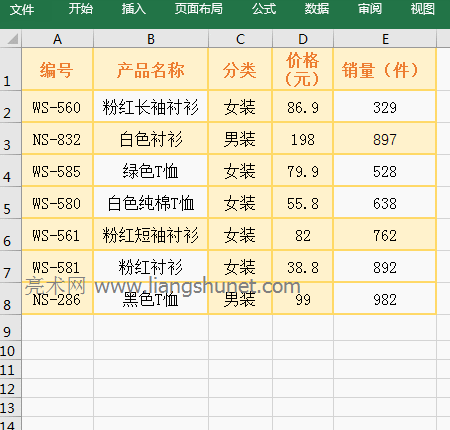This screenshot has height=430, width=450.
Task: Select column E header
Action: [385, 39]
